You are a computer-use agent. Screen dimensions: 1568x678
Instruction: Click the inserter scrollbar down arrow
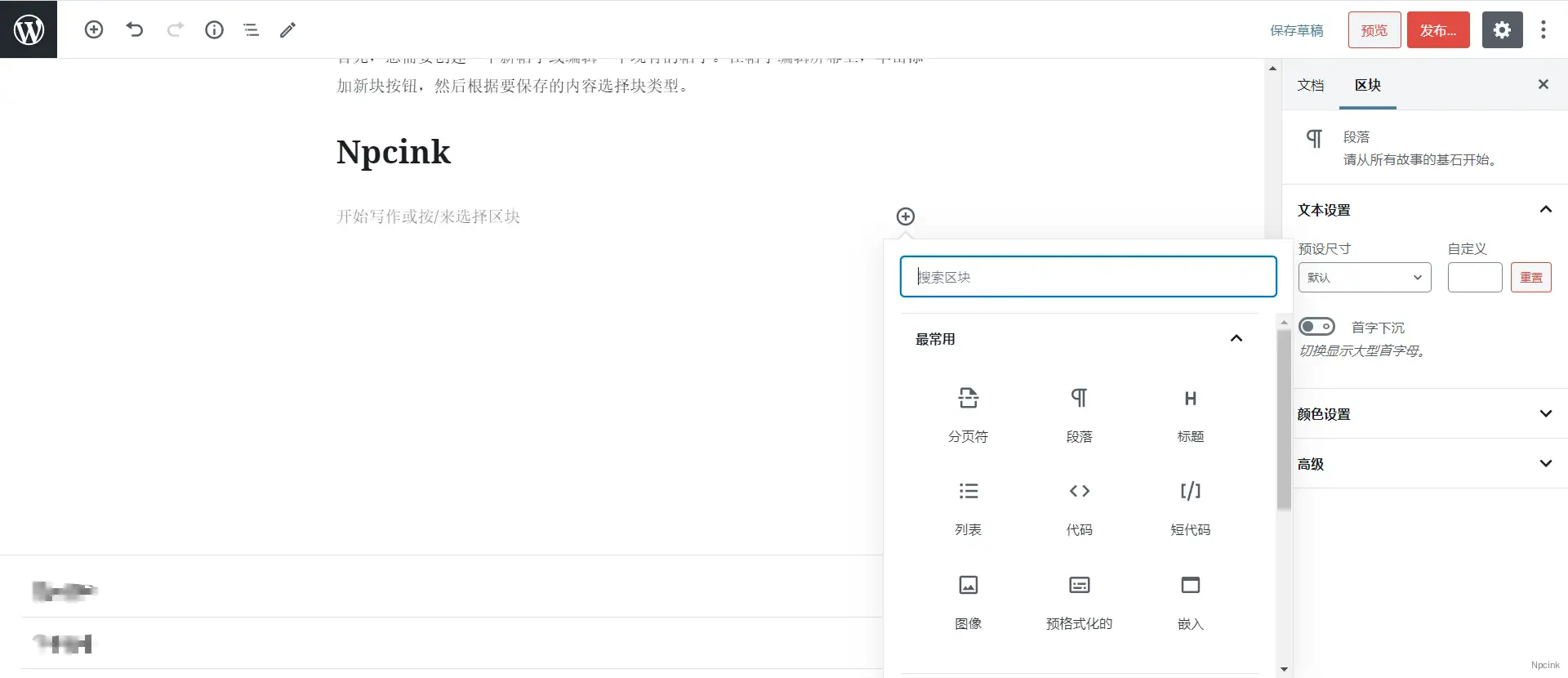point(1284,669)
